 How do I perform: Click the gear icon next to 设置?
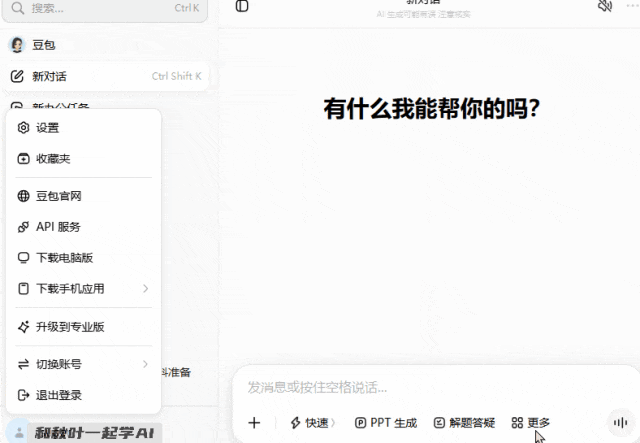tap(24, 128)
